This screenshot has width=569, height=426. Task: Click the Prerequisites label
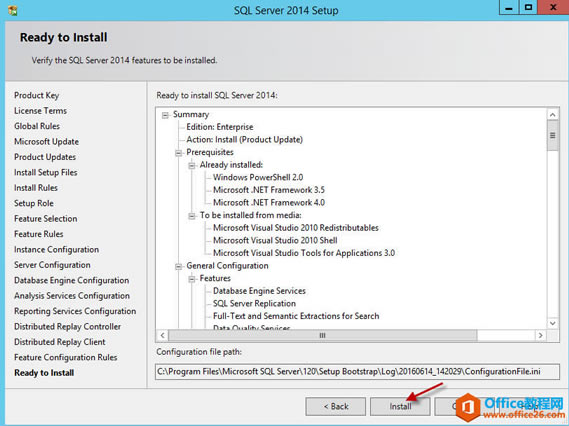click(210, 152)
